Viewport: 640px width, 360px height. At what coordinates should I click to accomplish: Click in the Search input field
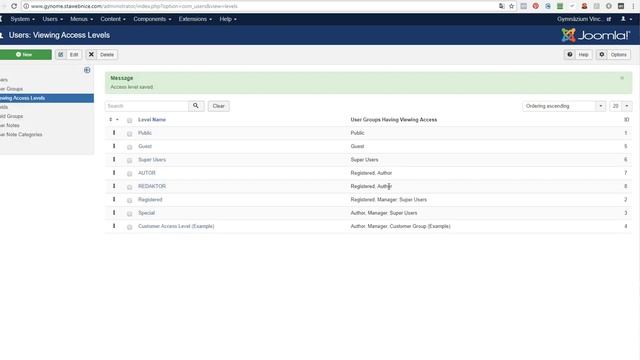[x=147, y=106]
